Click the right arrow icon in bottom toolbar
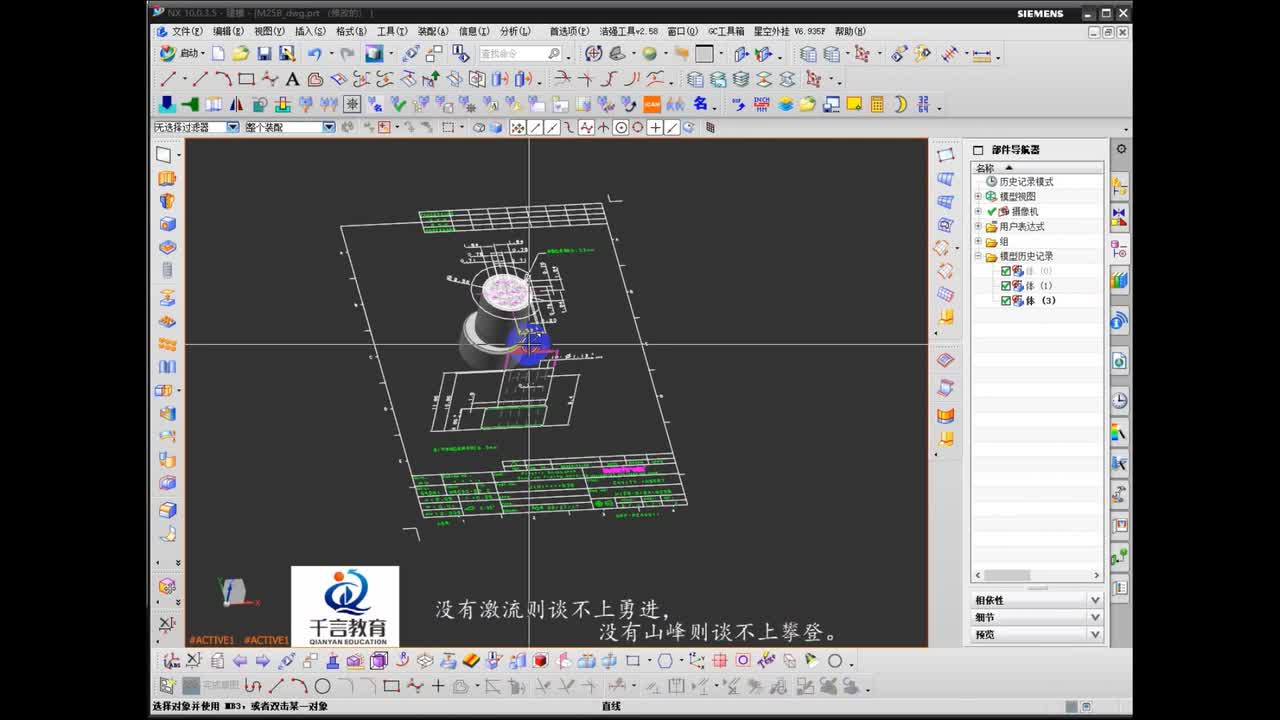Screen dimensions: 1280x720 click(262, 661)
